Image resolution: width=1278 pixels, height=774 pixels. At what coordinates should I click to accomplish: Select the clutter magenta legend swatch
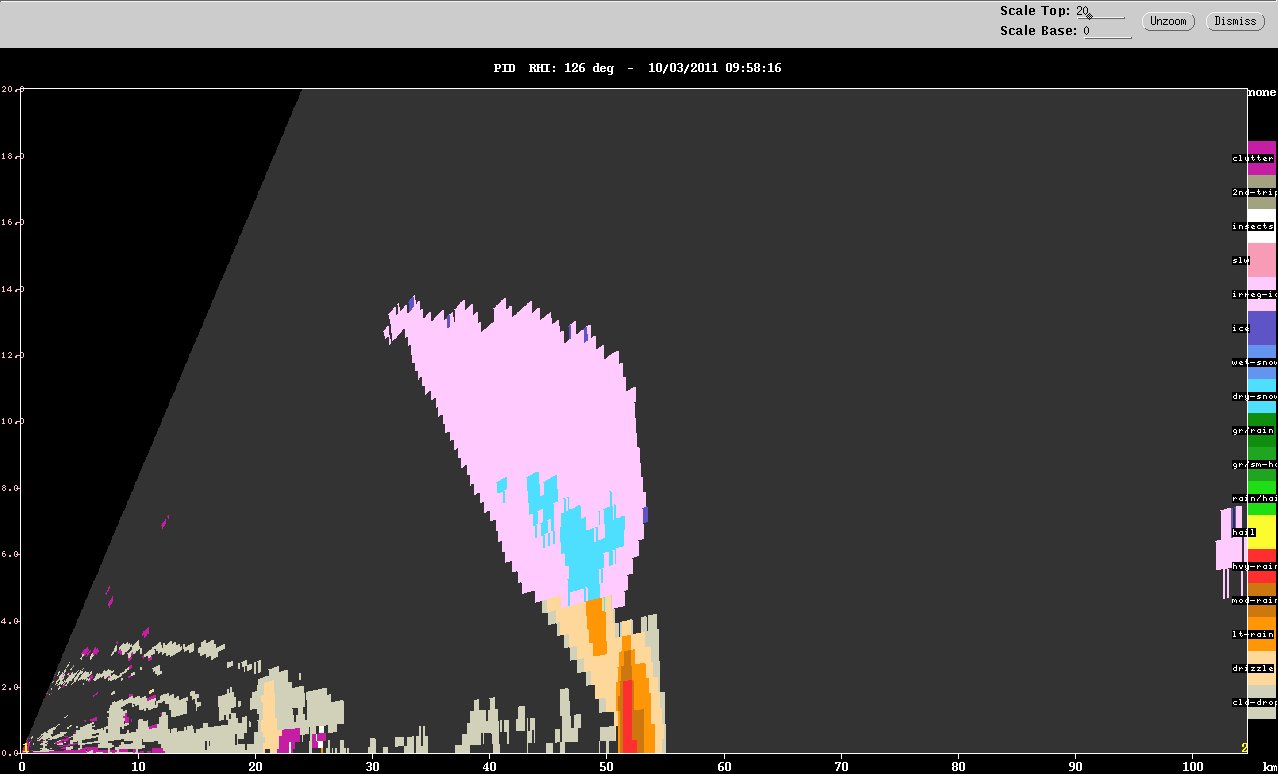1262,158
